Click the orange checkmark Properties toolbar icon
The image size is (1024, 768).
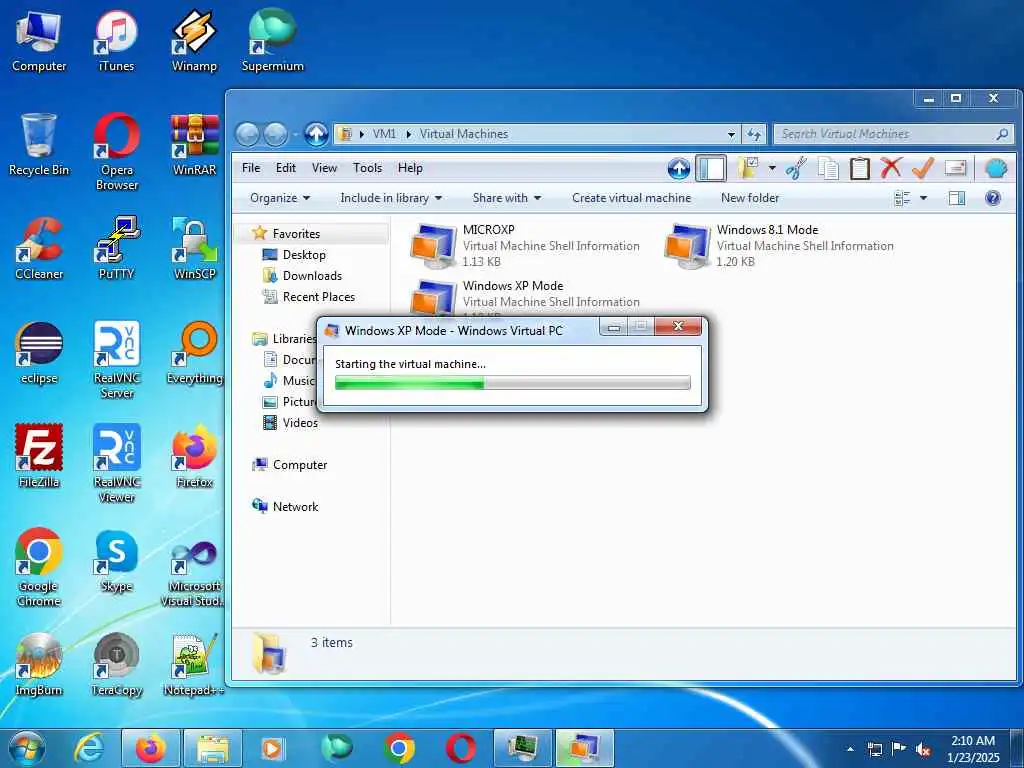tap(922, 168)
